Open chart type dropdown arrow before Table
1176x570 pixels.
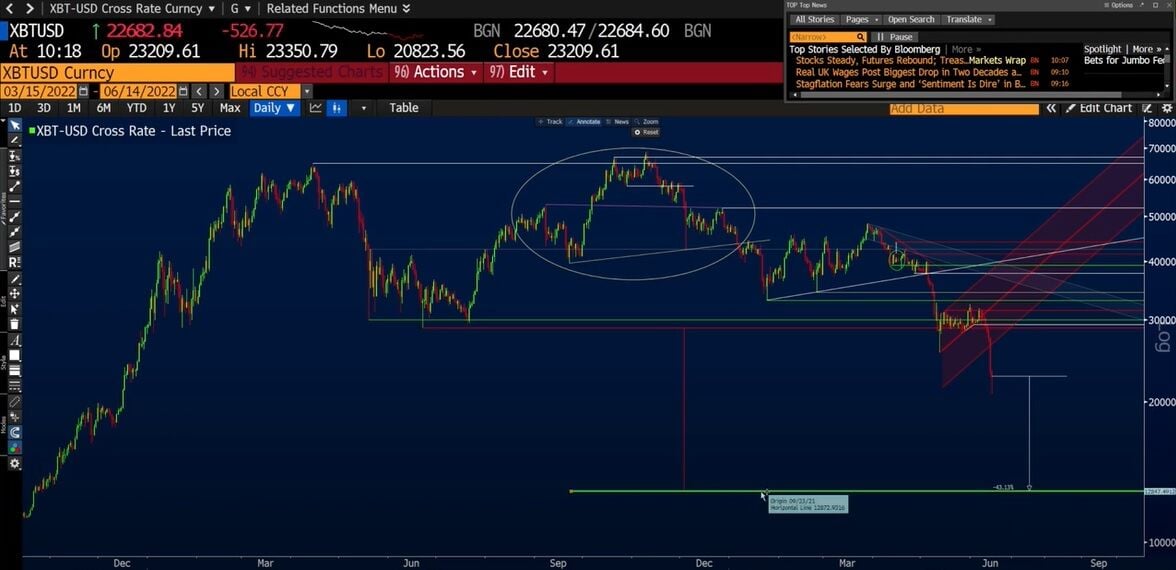(364, 108)
